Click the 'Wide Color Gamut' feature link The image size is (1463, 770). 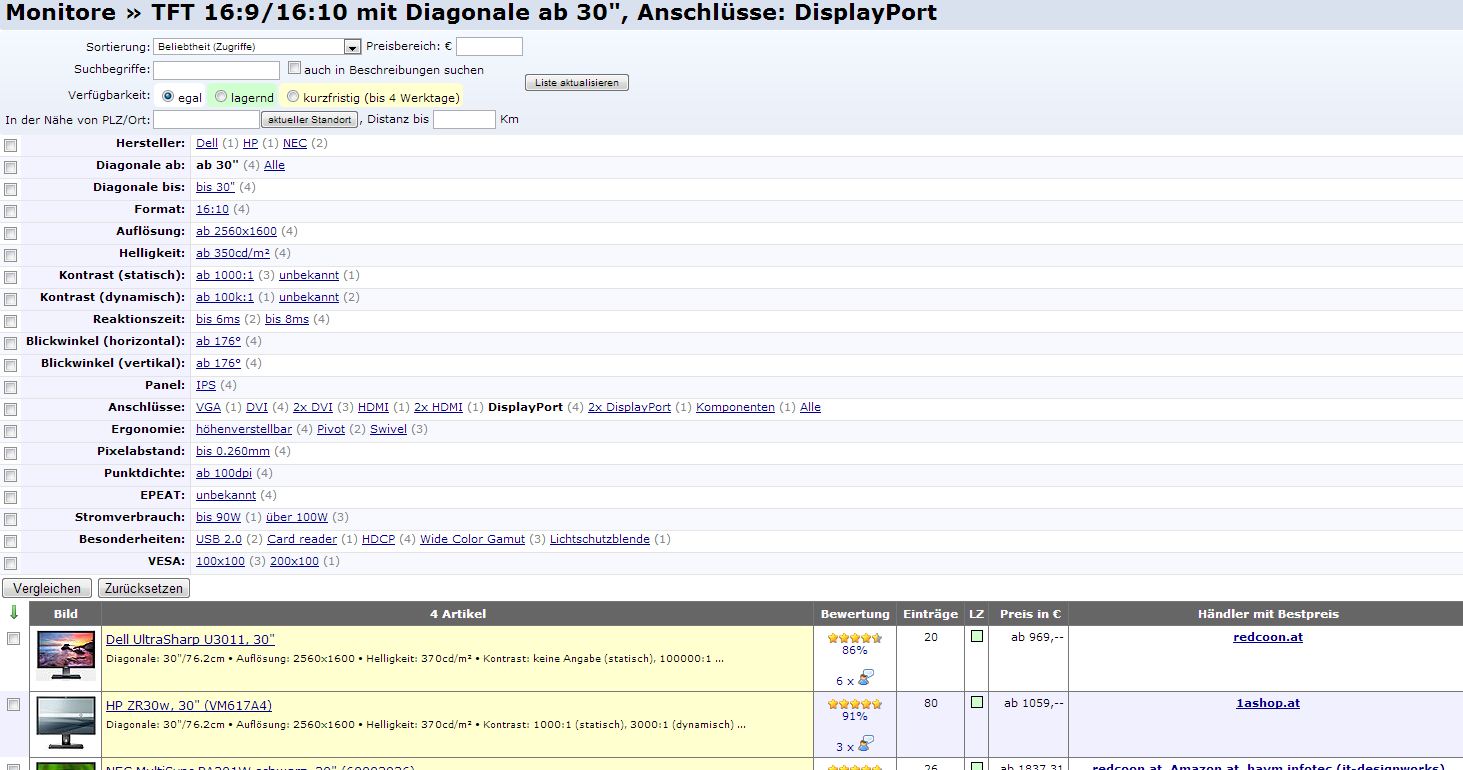[x=472, y=539]
